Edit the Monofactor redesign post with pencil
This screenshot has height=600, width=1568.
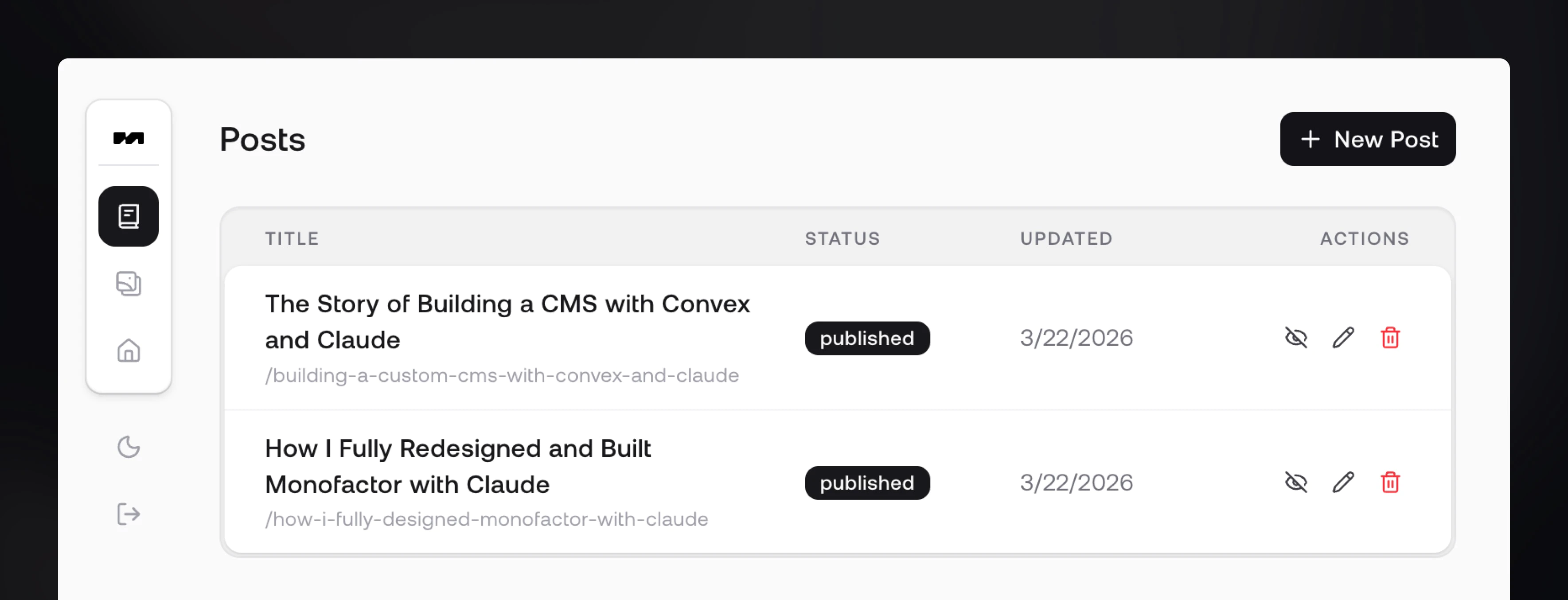click(x=1343, y=483)
